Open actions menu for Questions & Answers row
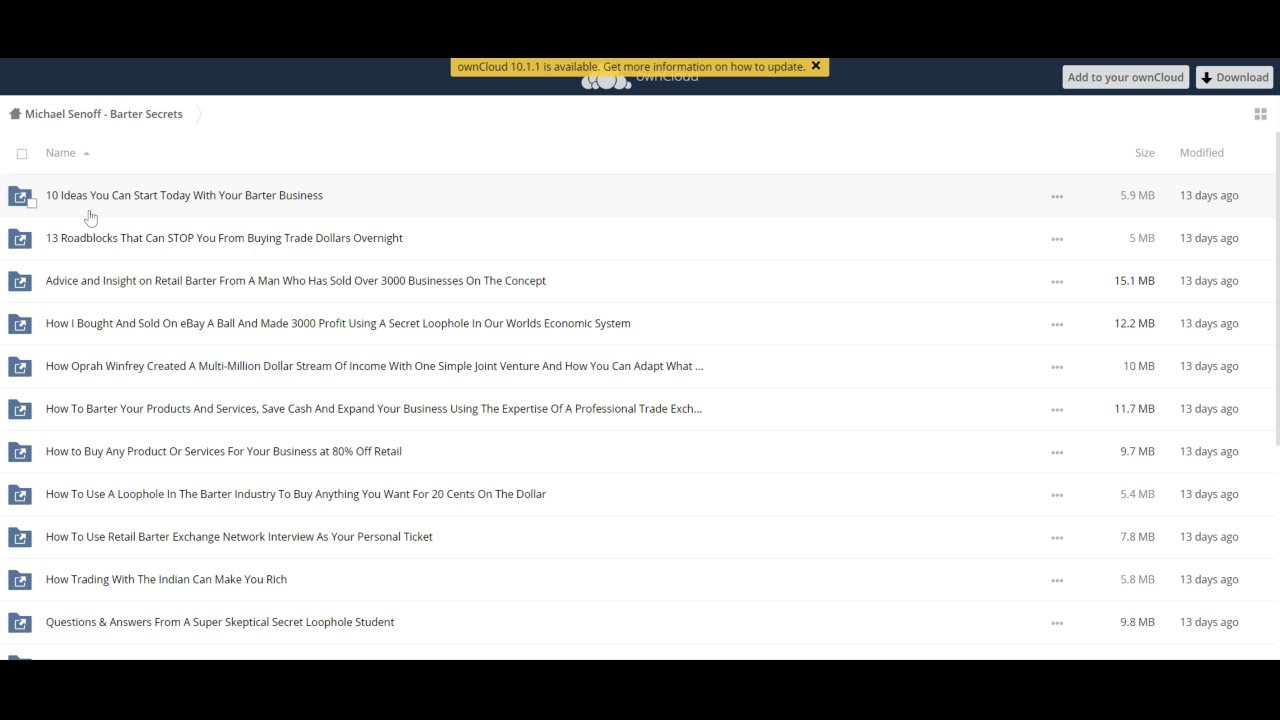 (1057, 623)
